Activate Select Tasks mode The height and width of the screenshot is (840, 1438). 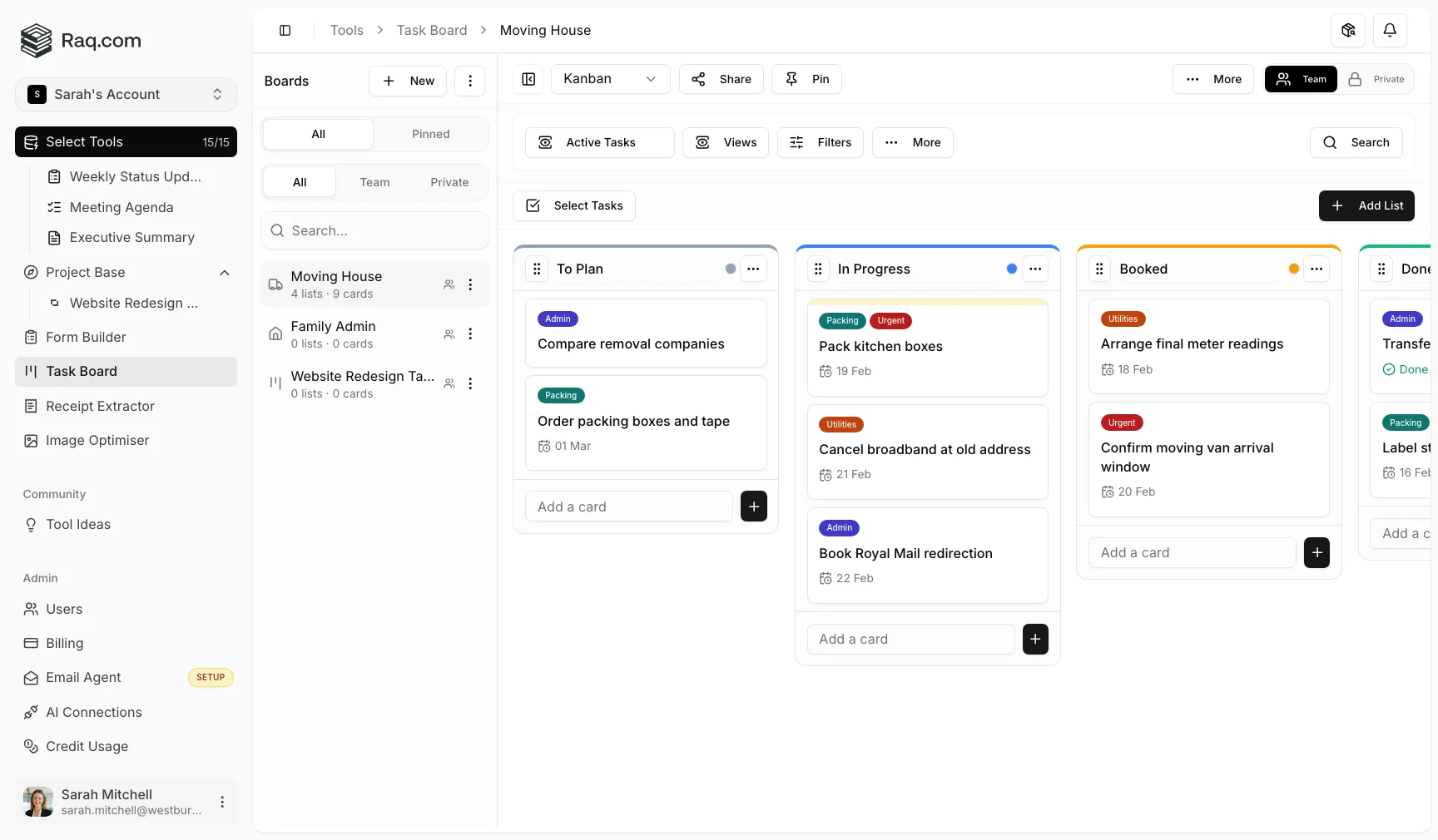coord(573,205)
